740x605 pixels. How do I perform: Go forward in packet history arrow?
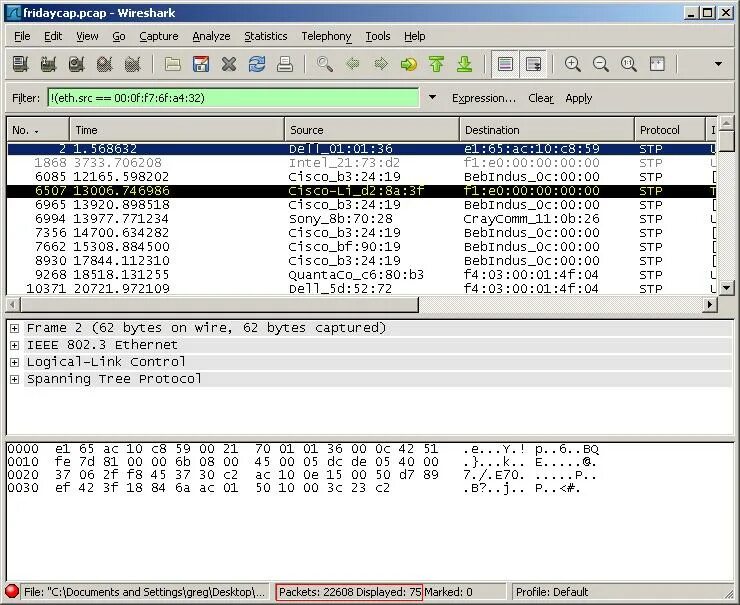381,64
